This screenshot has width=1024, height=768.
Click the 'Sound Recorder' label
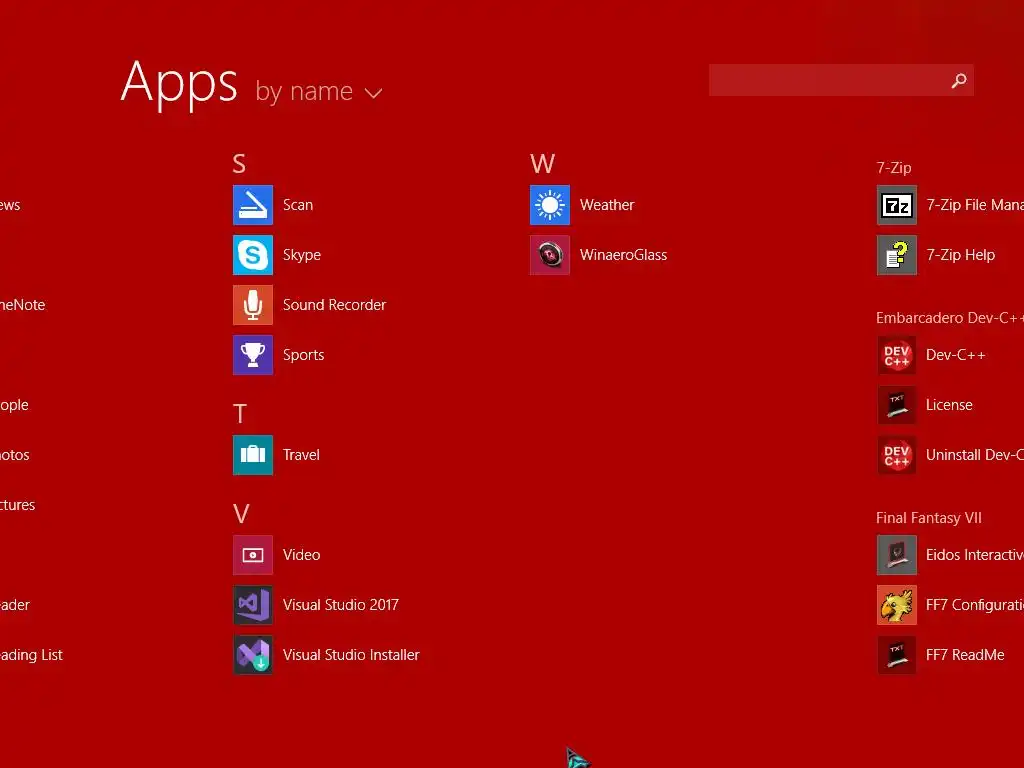coord(334,305)
